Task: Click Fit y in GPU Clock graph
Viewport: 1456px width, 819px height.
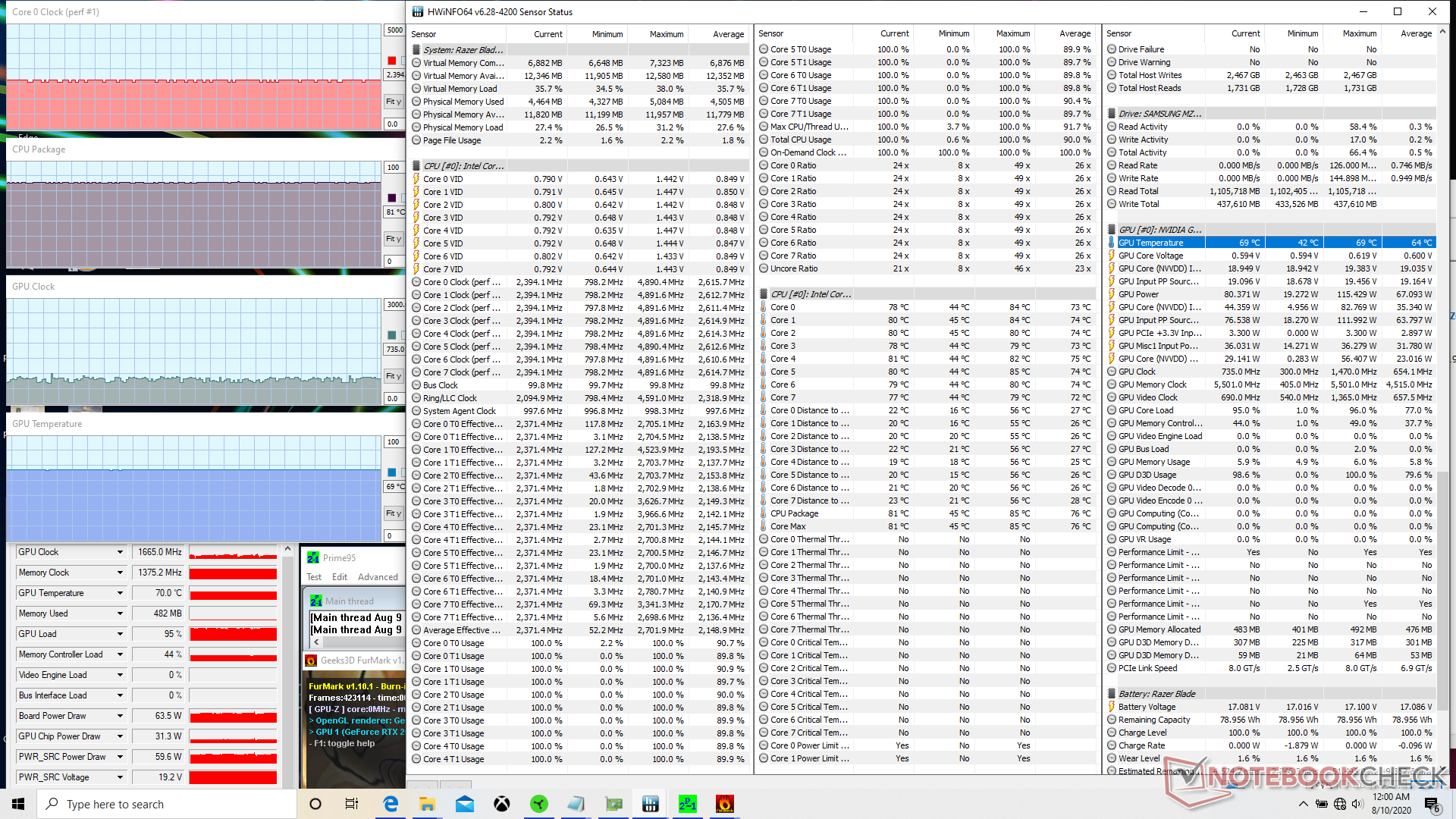Action: [x=394, y=376]
